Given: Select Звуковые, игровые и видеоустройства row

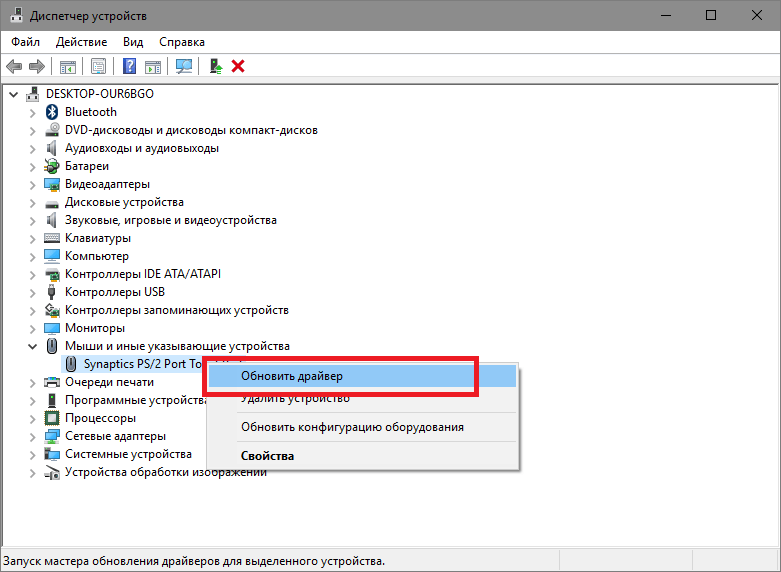Looking at the screenshot, I should tap(170, 220).
